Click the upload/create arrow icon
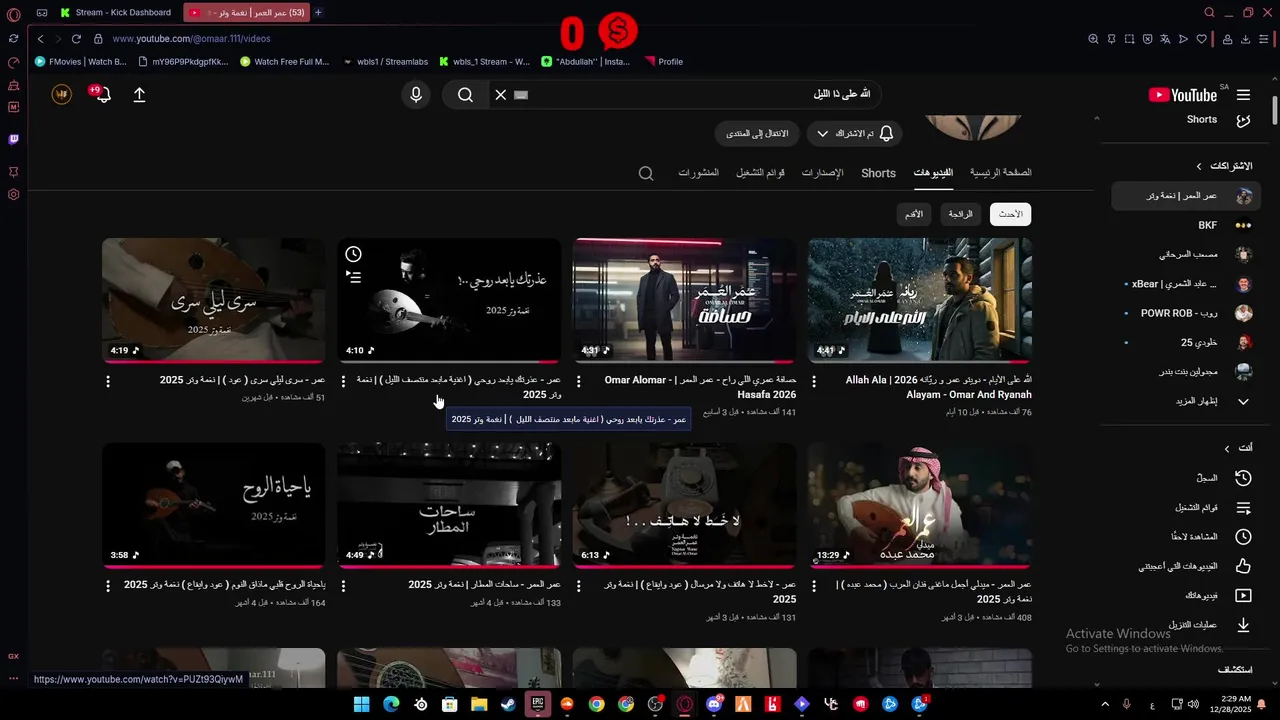This screenshot has width=1280, height=720. [139, 95]
